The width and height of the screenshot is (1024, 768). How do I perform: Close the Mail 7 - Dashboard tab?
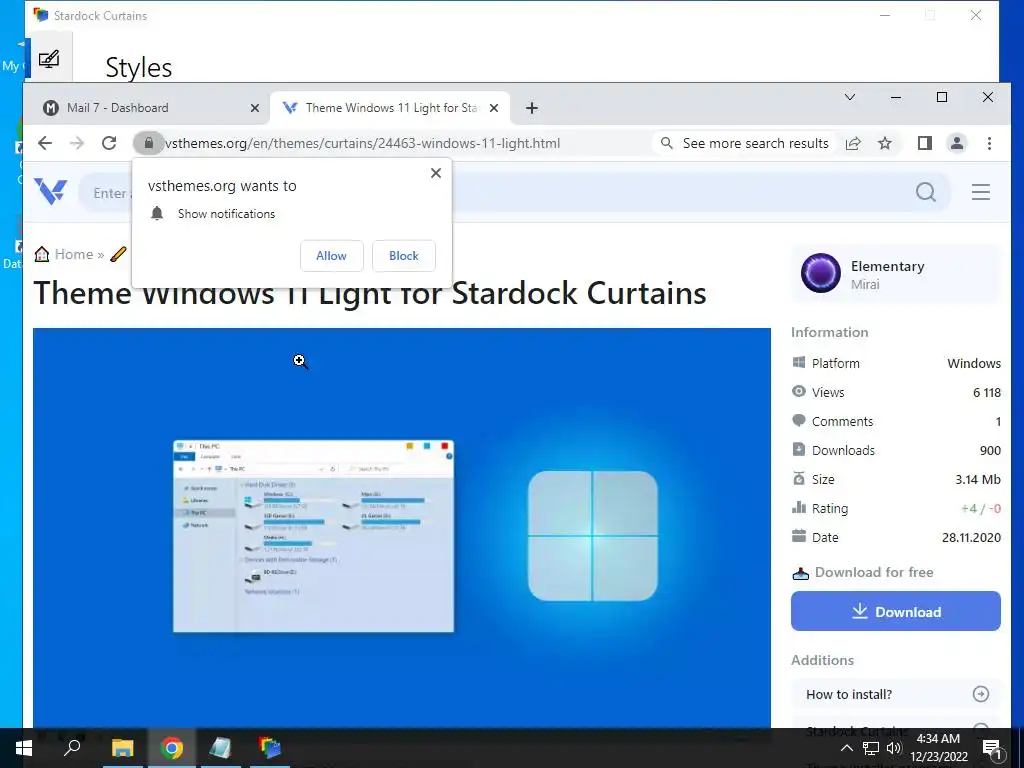click(x=255, y=108)
